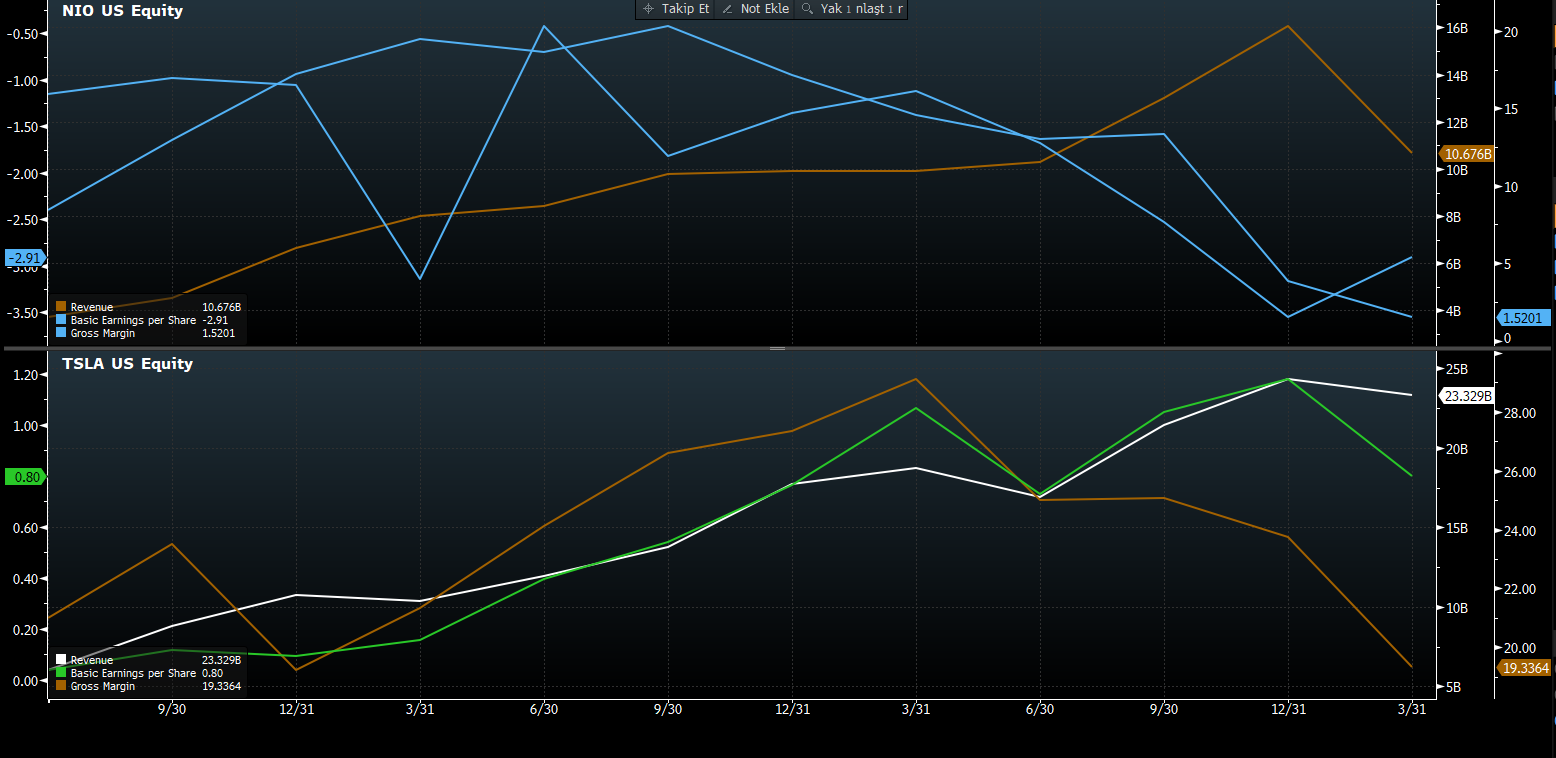Viewport: 1556px width, 758px height.
Task: Click the orange Gross Margin swatch in TSLA legend
Action: tap(61, 686)
